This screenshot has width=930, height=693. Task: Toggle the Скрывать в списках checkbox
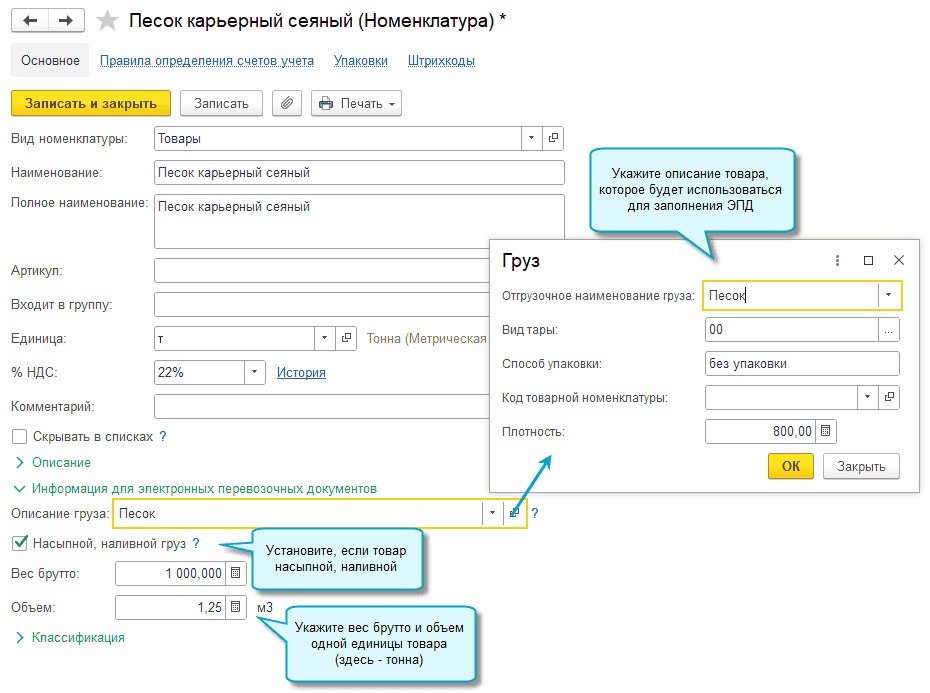20,437
